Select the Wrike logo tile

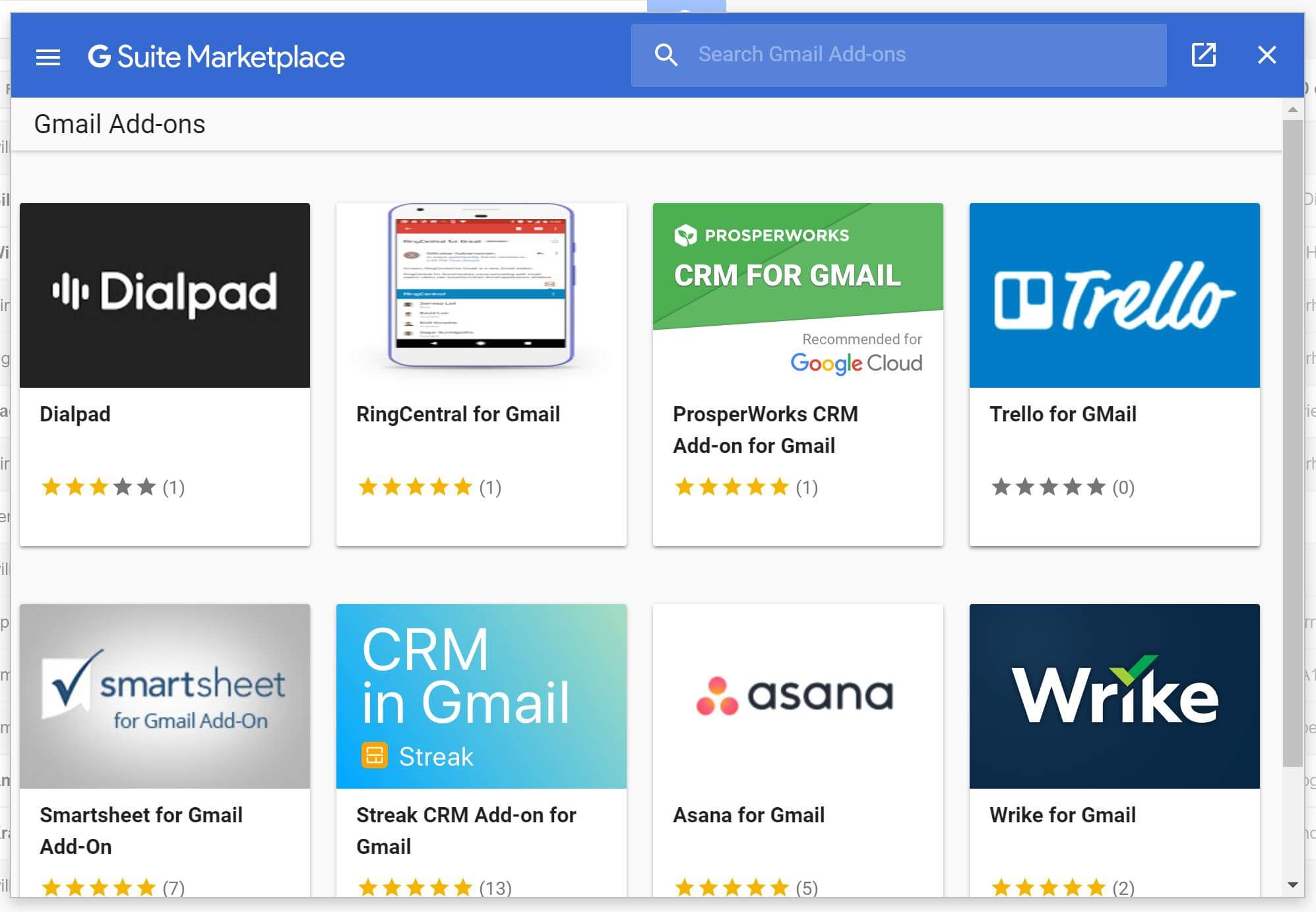click(x=1114, y=696)
